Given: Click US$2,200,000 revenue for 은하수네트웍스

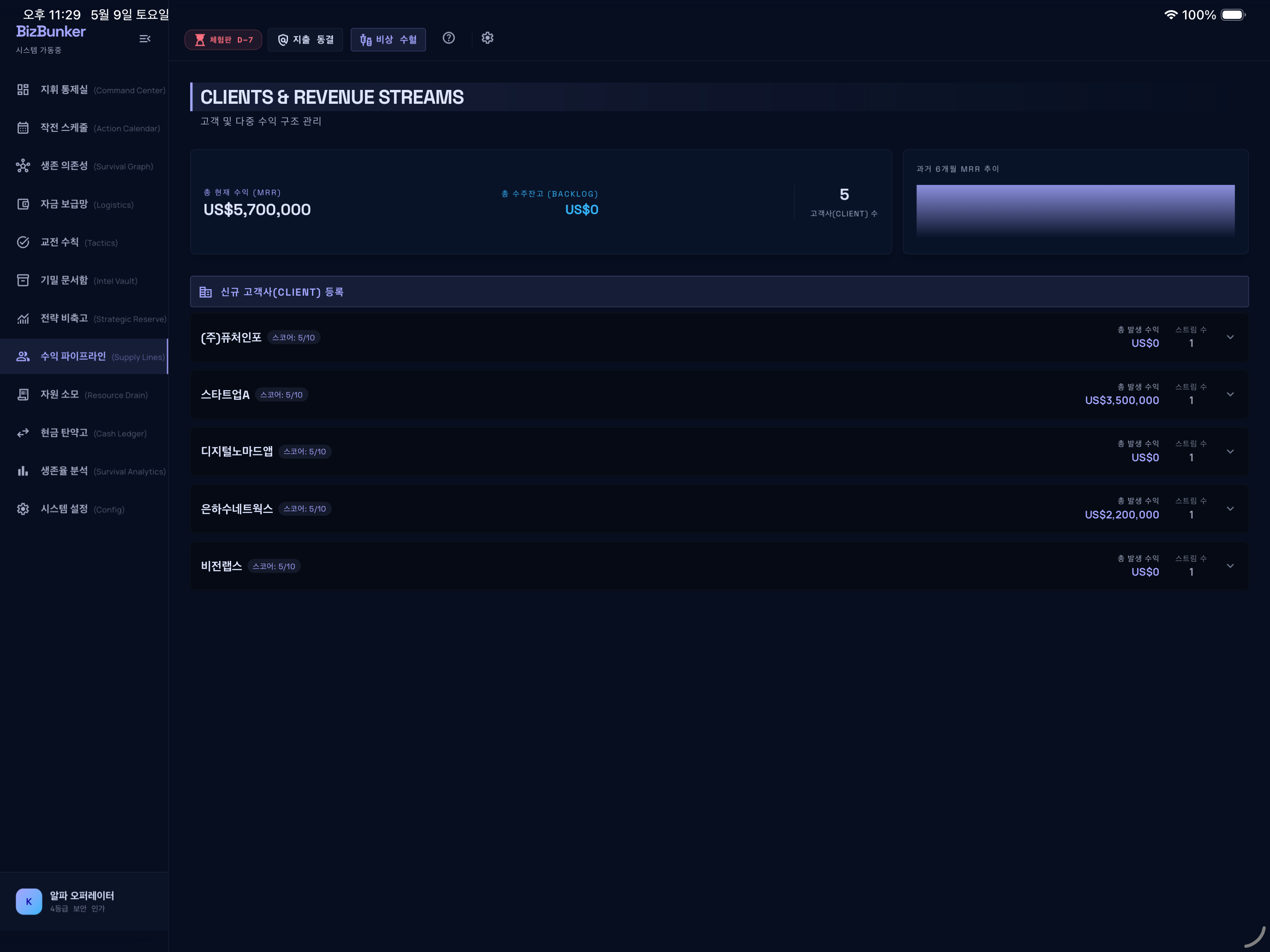Looking at the screenshot, I should pyautogui.click(x=1122, y=515).
